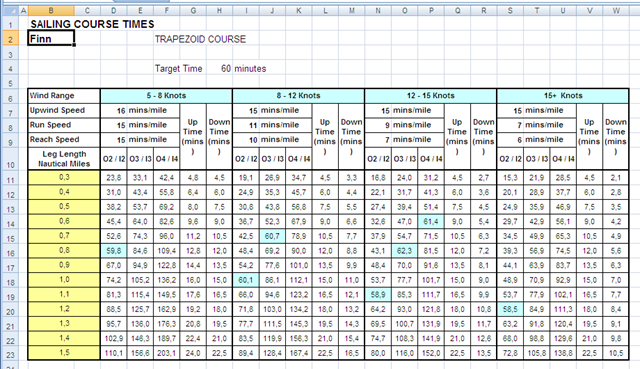Click the SAILING COURSE TIMES title cell

coord(92,24)
